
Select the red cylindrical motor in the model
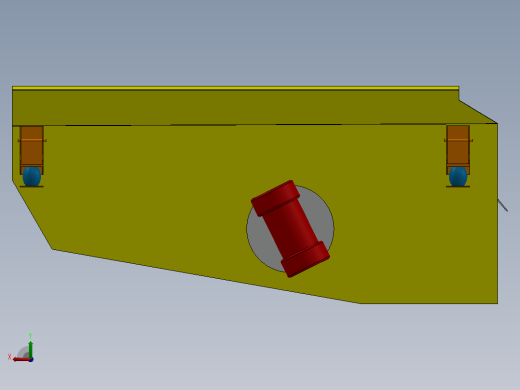coord(290,229)
